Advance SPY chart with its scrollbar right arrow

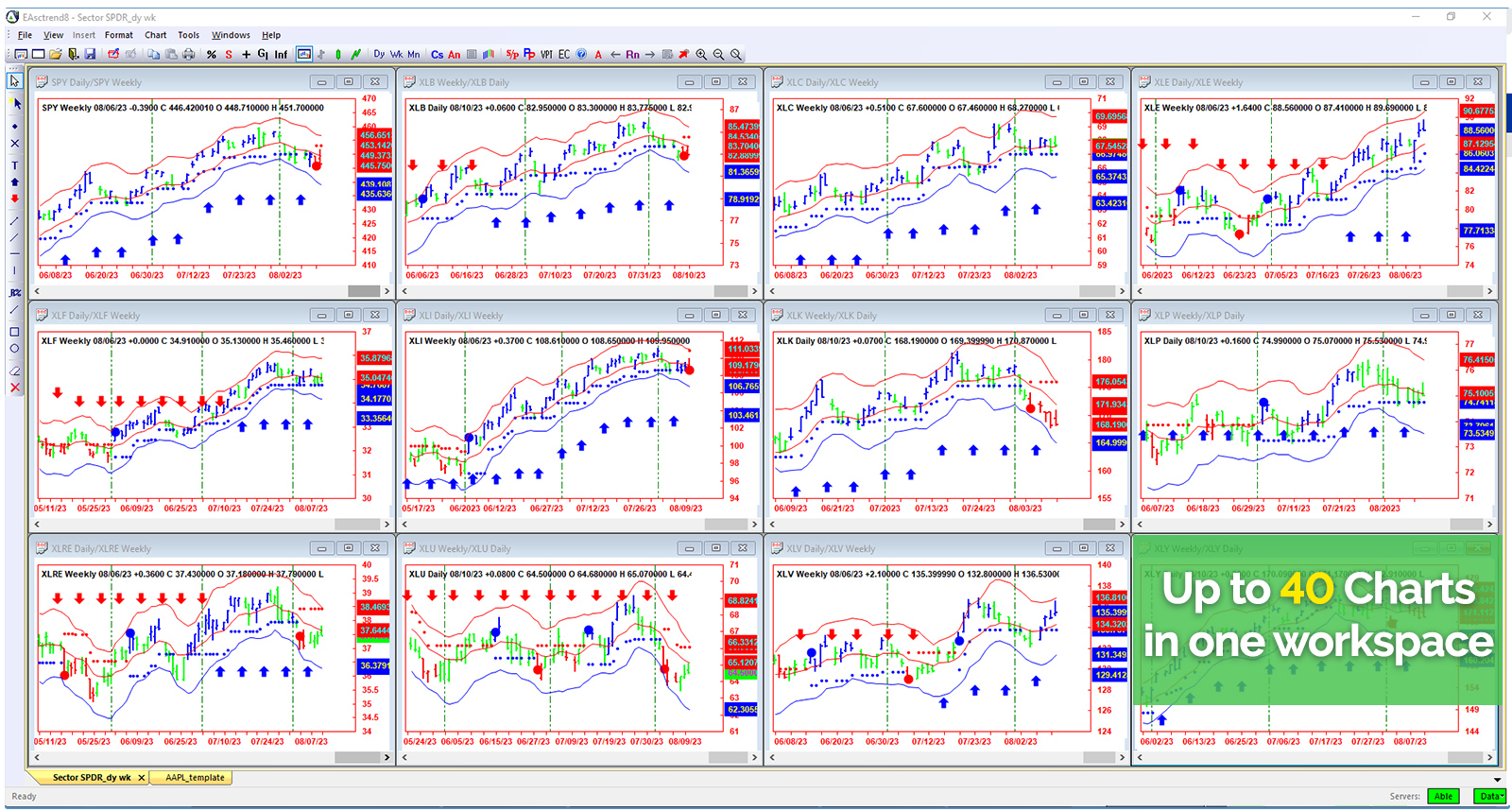pos(387,291)
